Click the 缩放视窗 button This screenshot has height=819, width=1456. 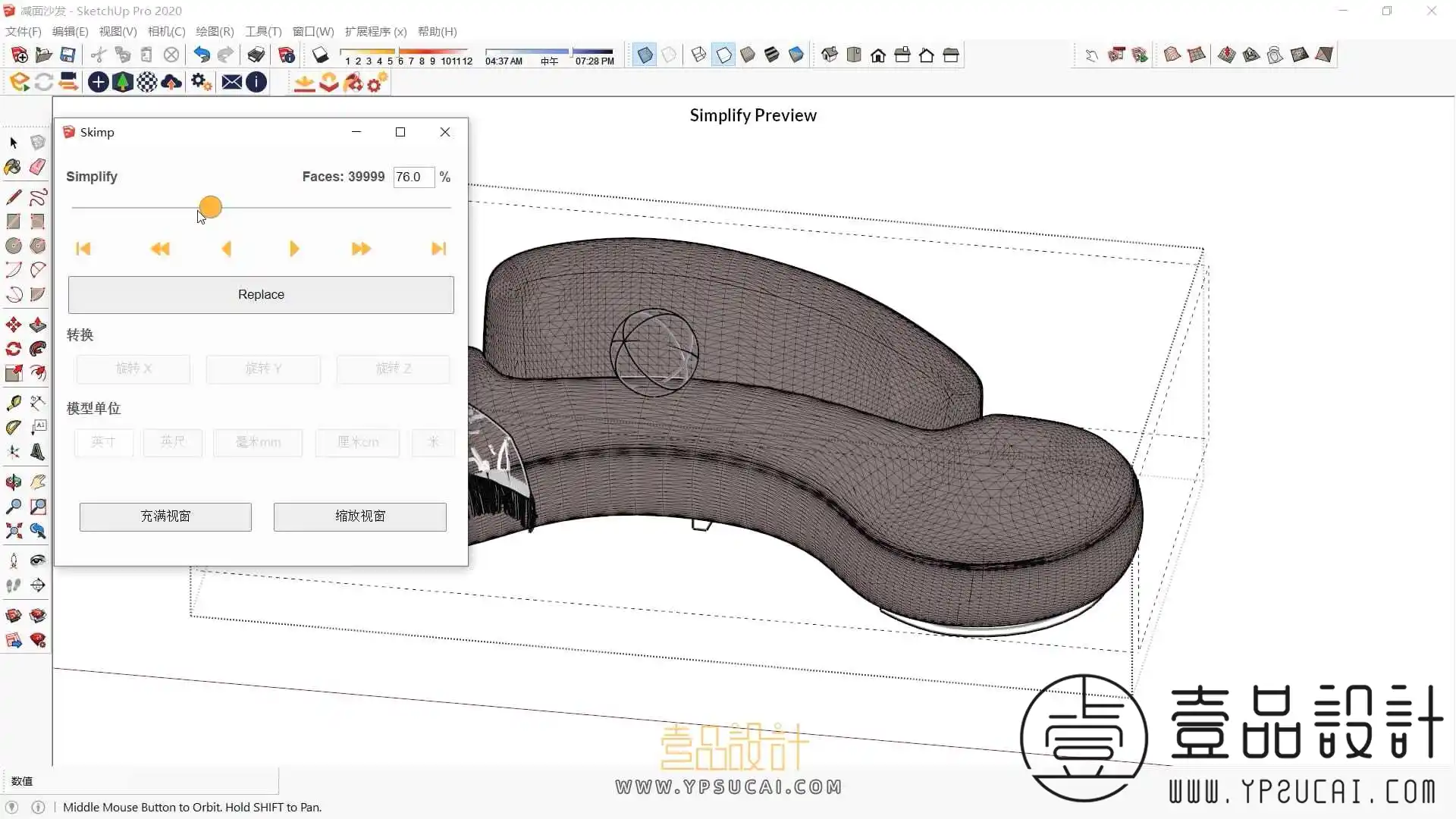click(359, 516)
